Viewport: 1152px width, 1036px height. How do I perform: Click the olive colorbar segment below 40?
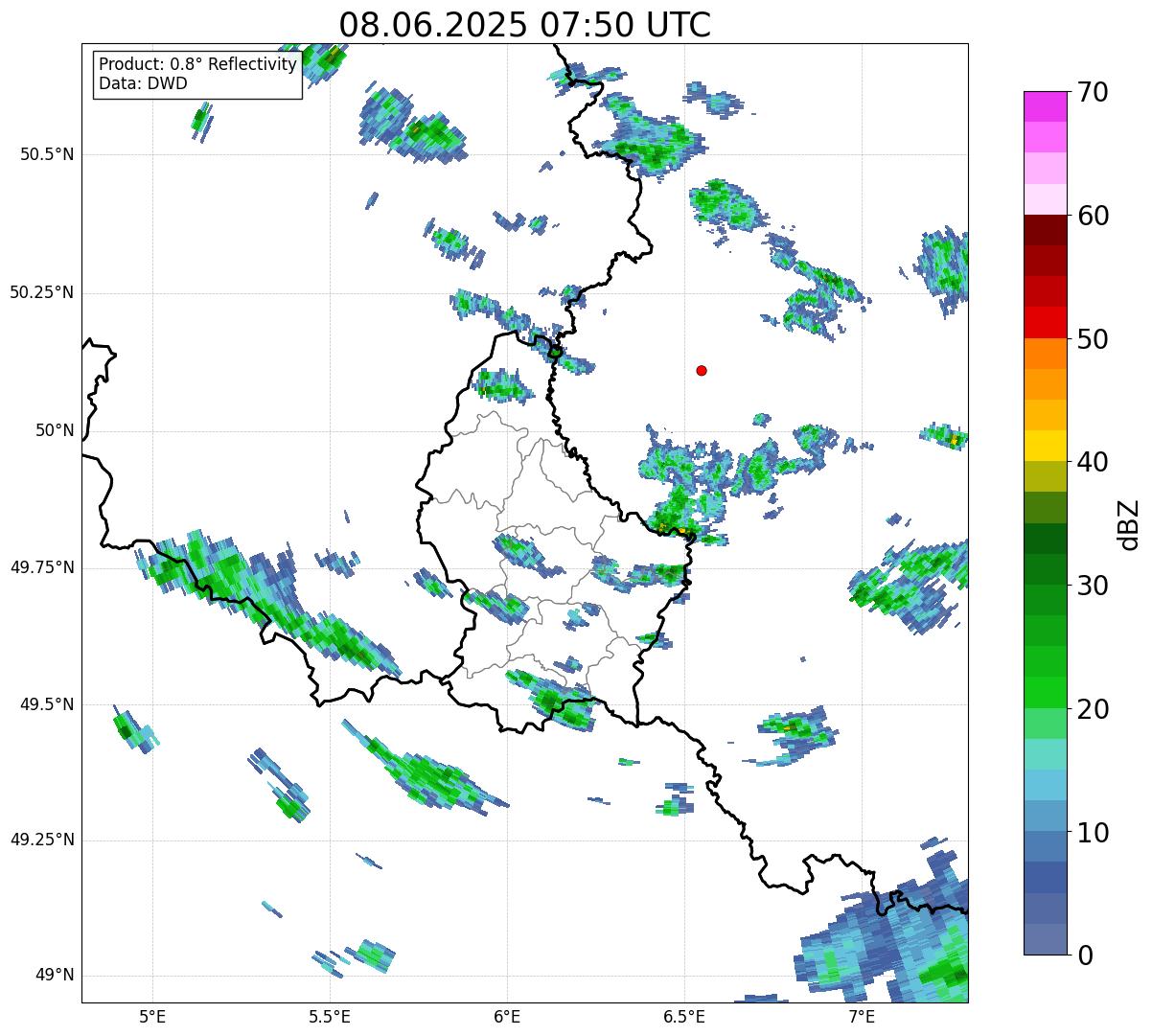(1046, 477)
